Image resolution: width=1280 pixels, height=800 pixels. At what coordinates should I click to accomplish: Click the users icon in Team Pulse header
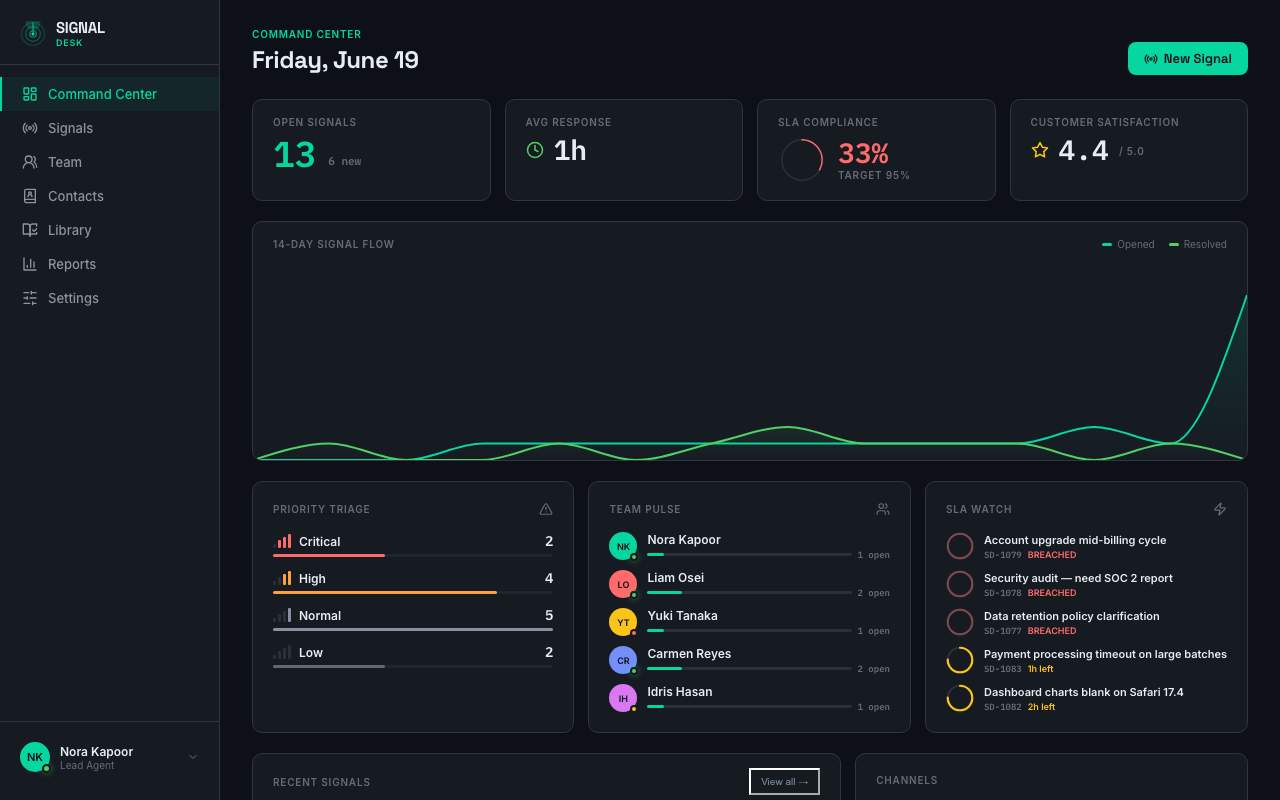pyautogui.click(x=883, y=509)
